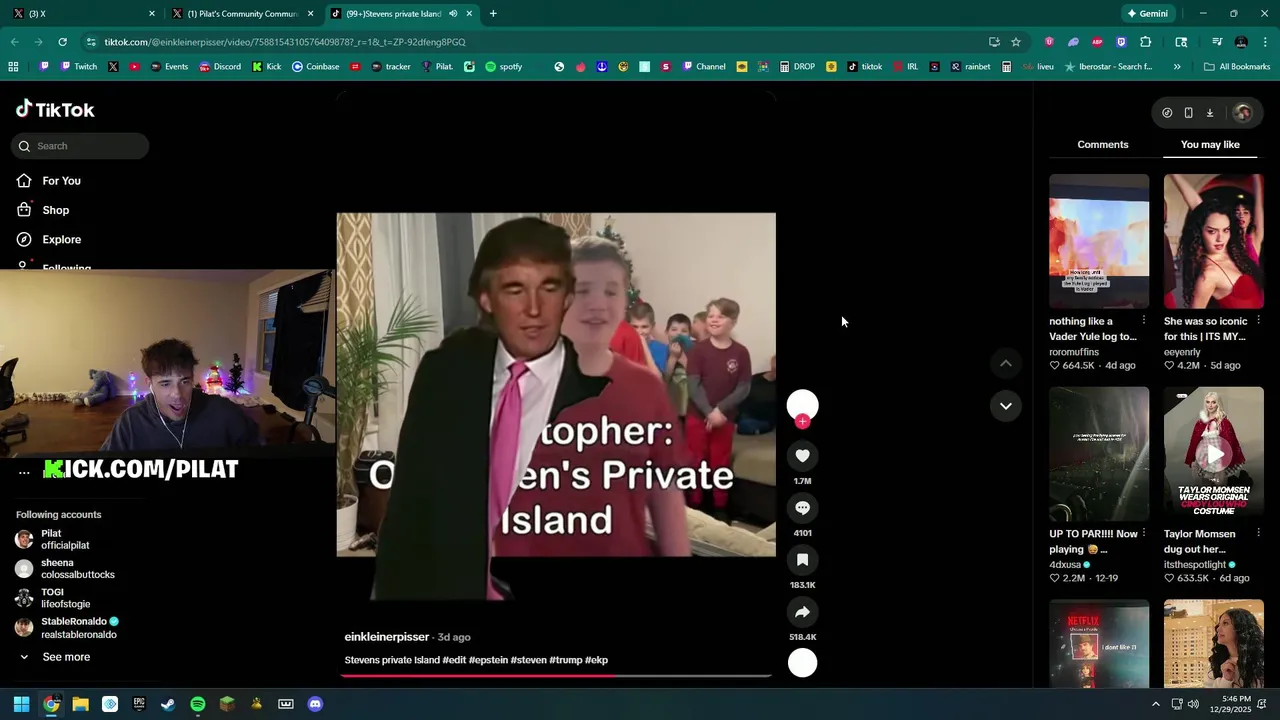Like the video with the heart icon

coord(802,456)
